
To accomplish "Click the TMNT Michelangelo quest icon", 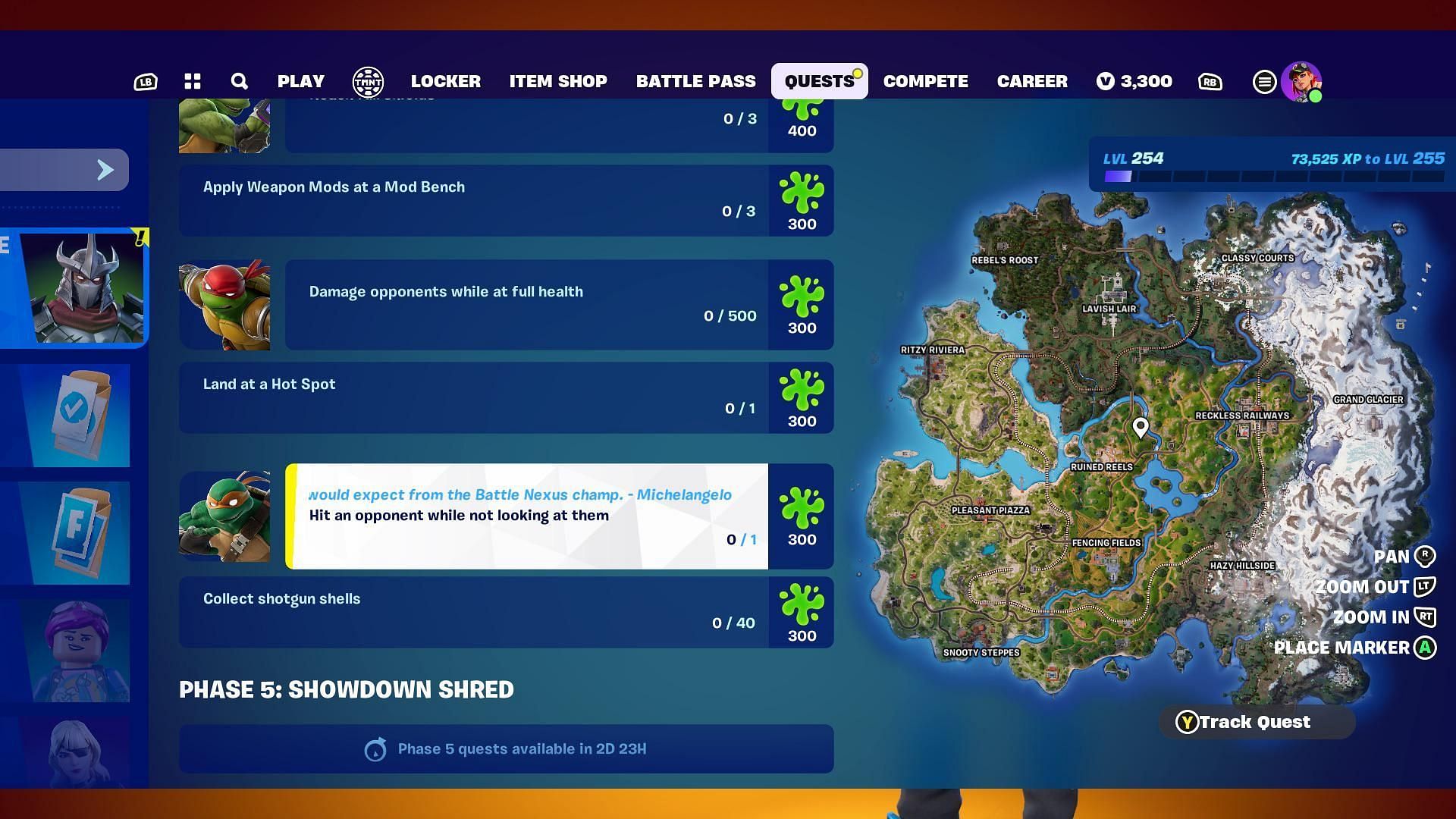I will 224,516.
